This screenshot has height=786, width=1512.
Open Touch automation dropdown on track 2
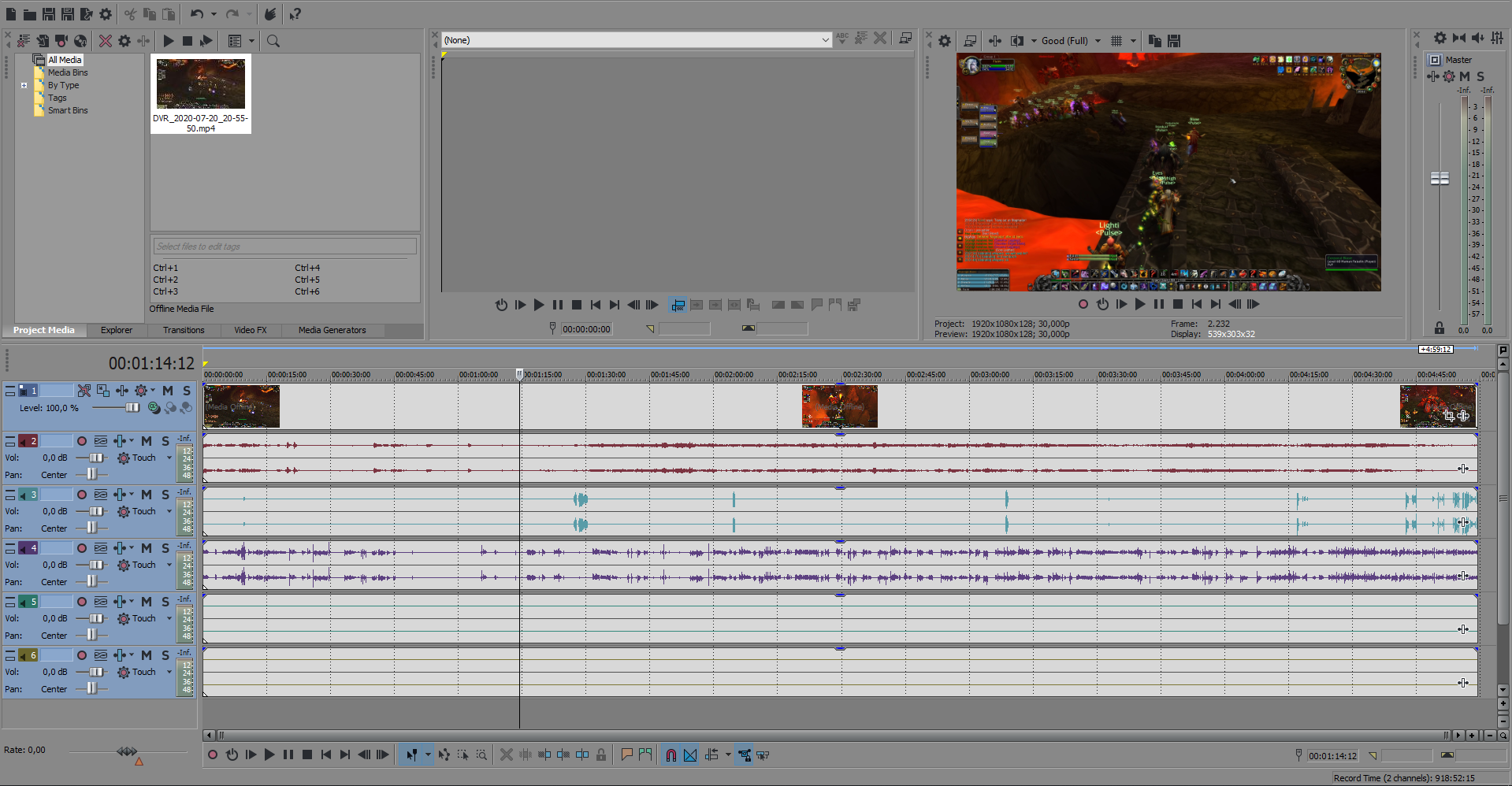click(169, 458)
